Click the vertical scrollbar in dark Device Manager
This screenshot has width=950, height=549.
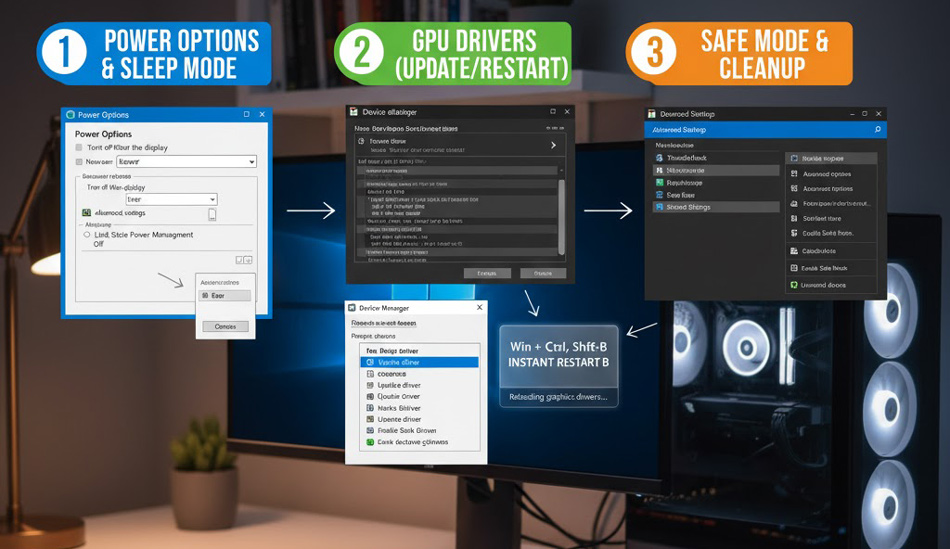pyautogui.click(x=561, y=215)
